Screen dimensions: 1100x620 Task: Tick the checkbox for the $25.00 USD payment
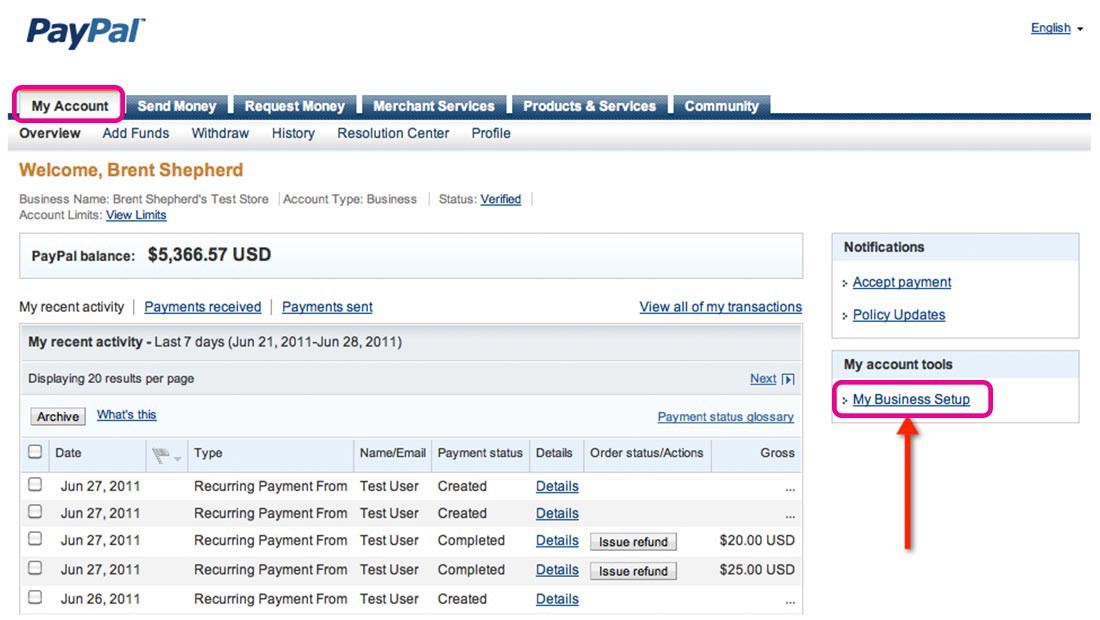(x=35, y=569)
